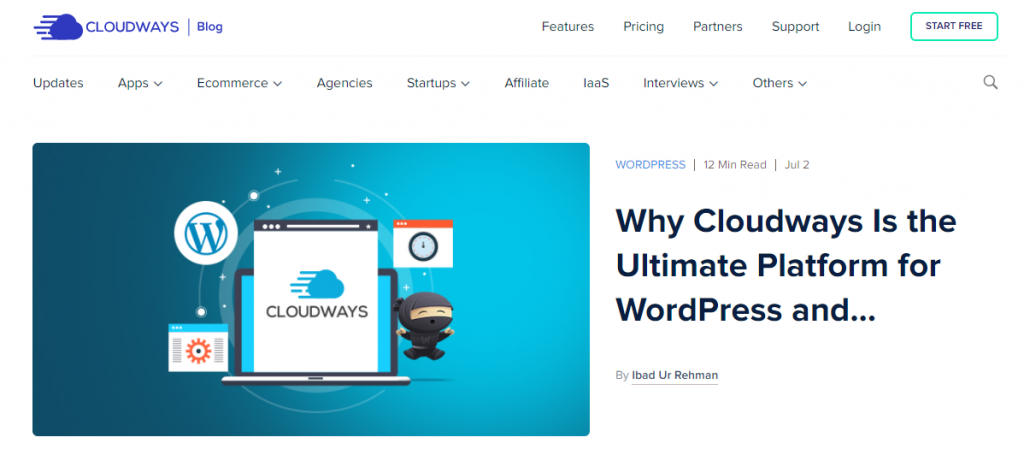
Task: Open the Pricing page
Action: click(x=643, y=27)
